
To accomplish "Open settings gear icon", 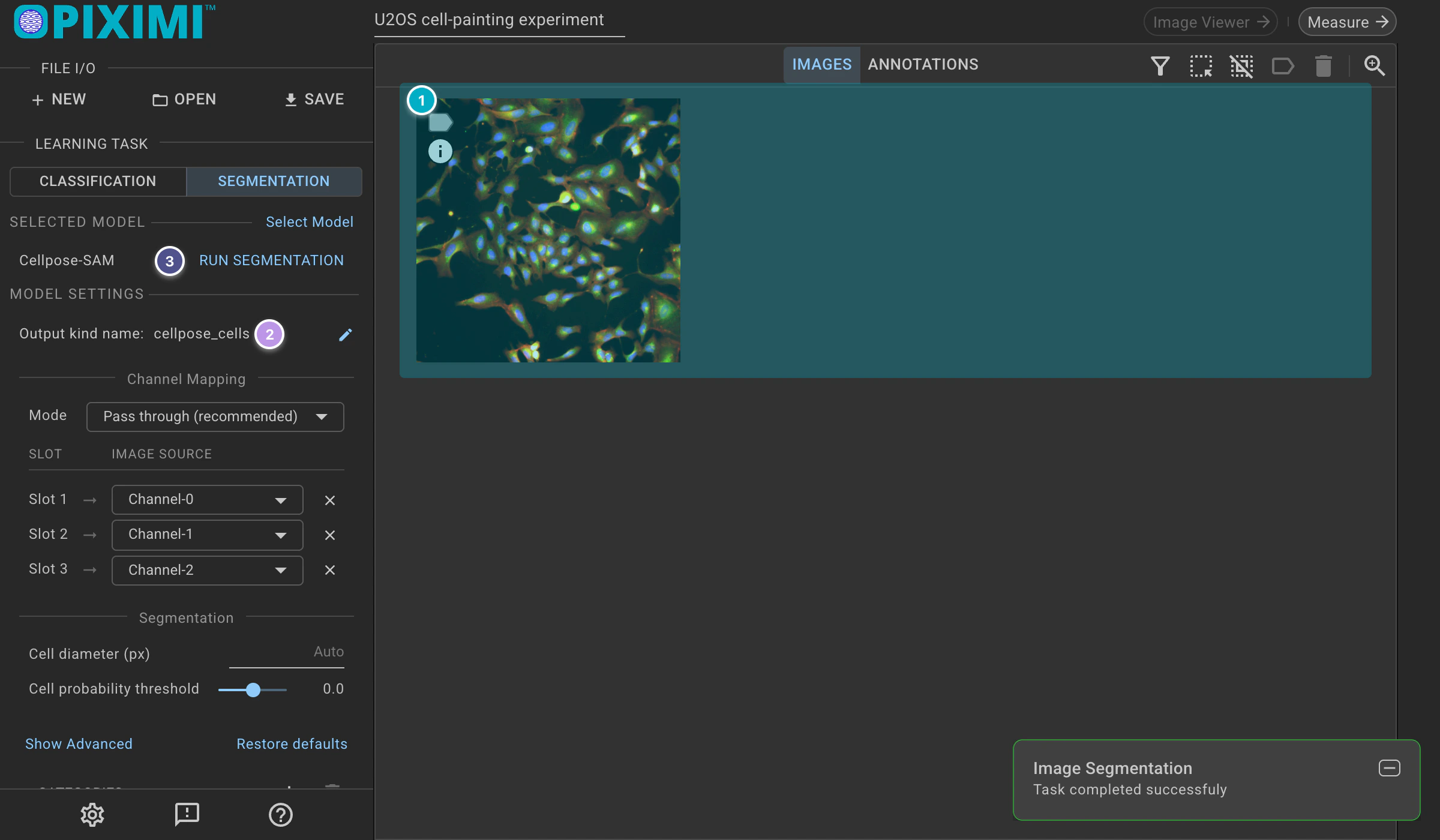I will [x=92, y=815].
